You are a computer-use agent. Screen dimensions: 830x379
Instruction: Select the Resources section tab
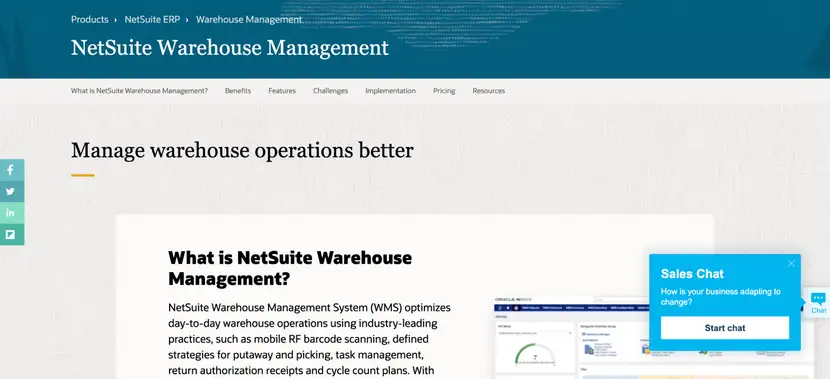489,91
